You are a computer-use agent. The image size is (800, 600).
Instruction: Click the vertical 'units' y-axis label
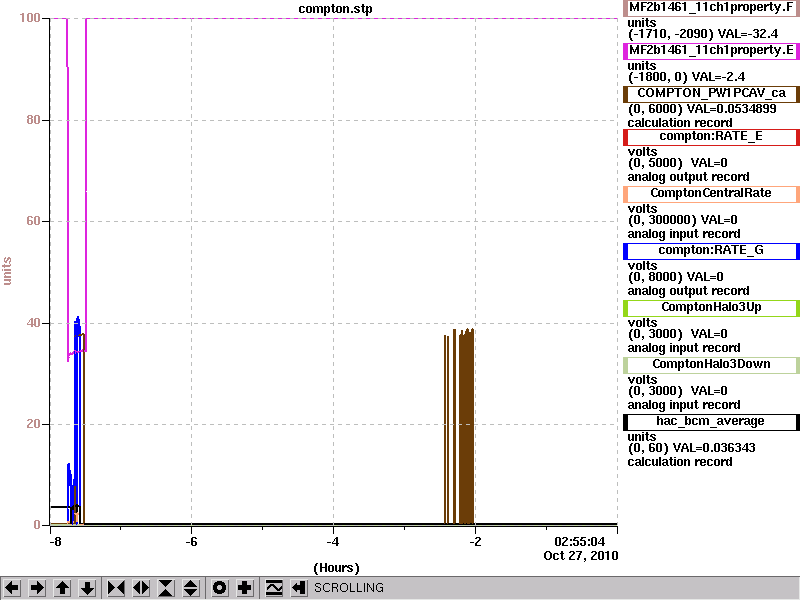coord(7,271)
